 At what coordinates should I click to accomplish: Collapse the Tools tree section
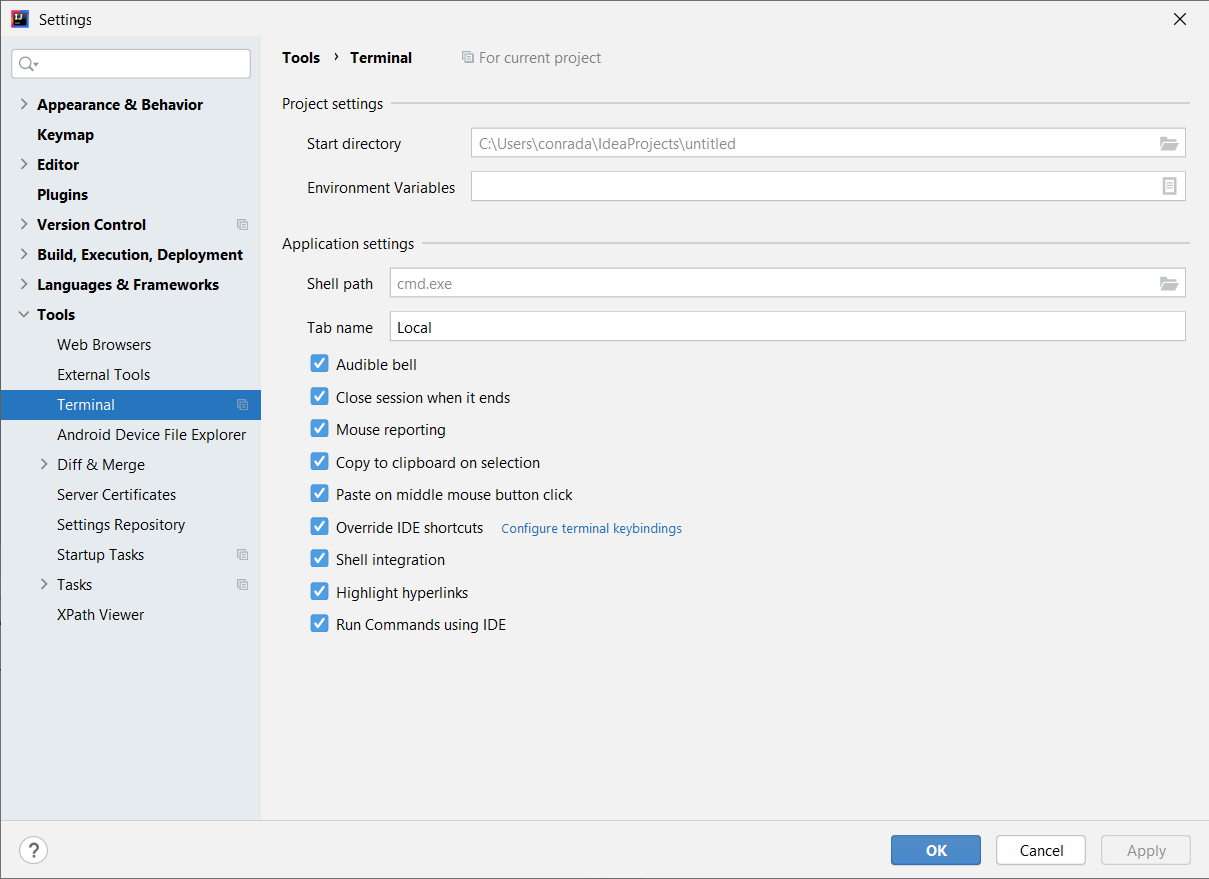pos(24,314)
